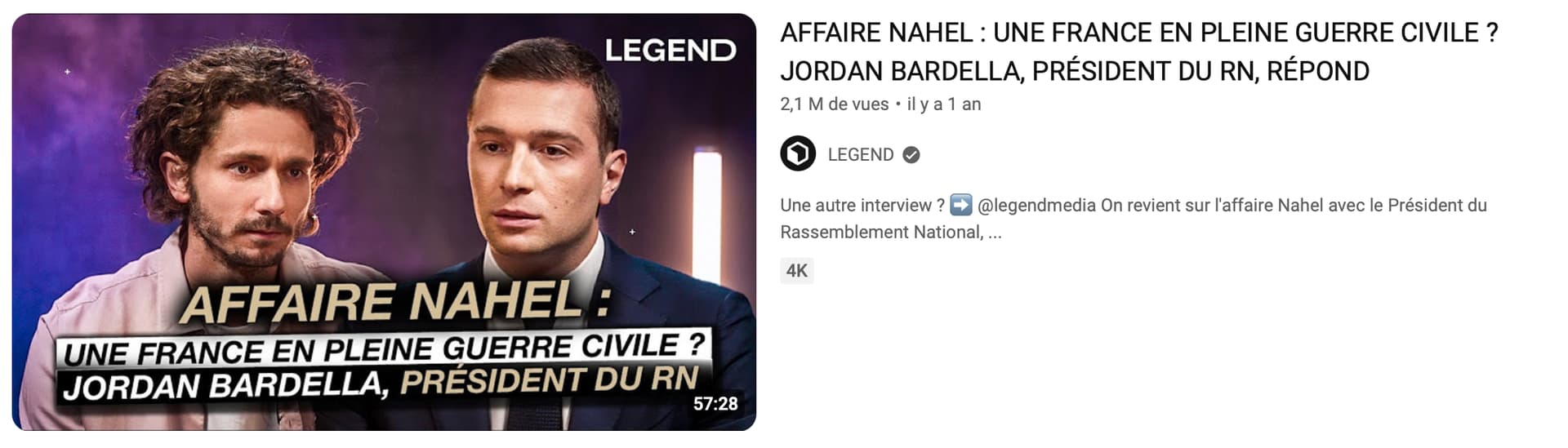Image resolution: width=1568 pixels, height=448 pixels.
Task: Click the 57:28 duration badge on thumbnail
Action: [715, 404]
